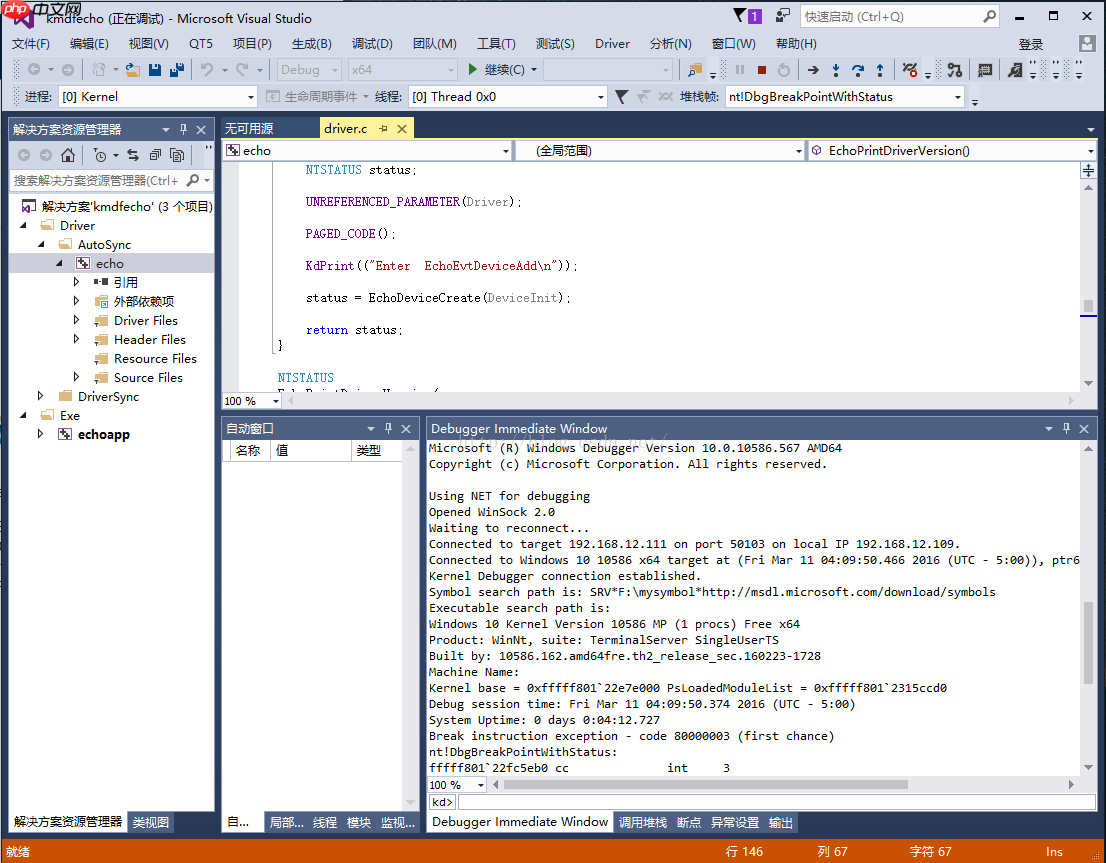Viewport: 1106px width, 863px height.
Task: Toggle auto-hide pin on Debugger Immediate Window
Action: [x=1067, y=428]
